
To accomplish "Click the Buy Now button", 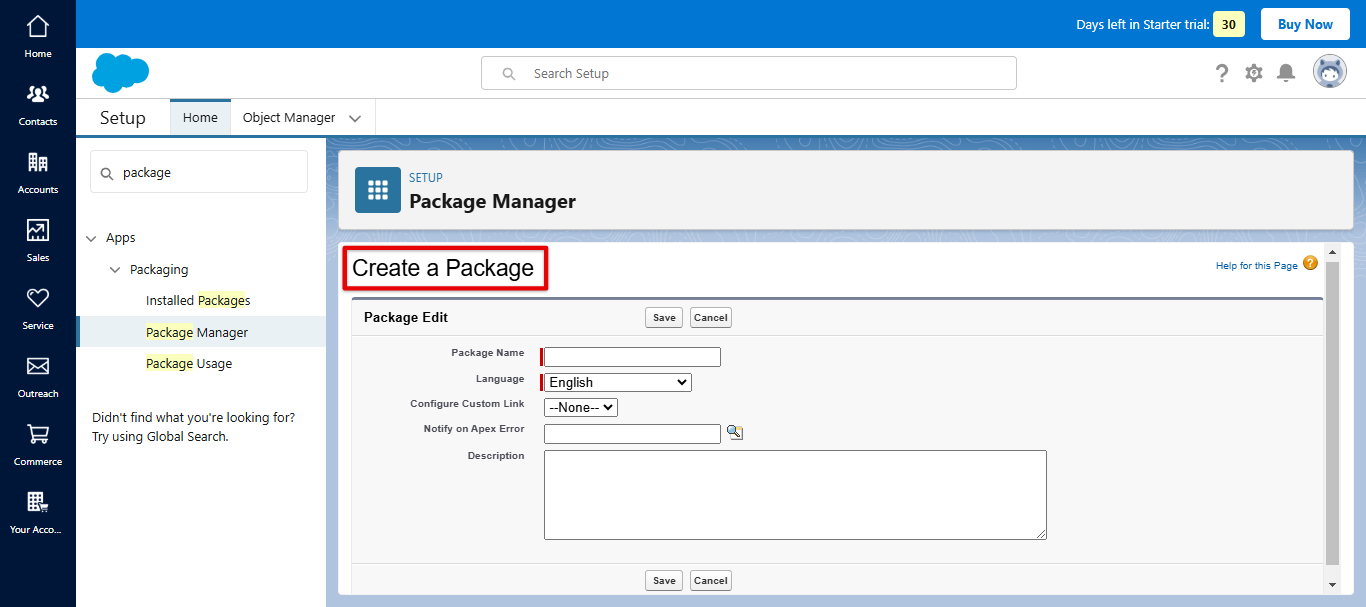I will coord(1305,24).
